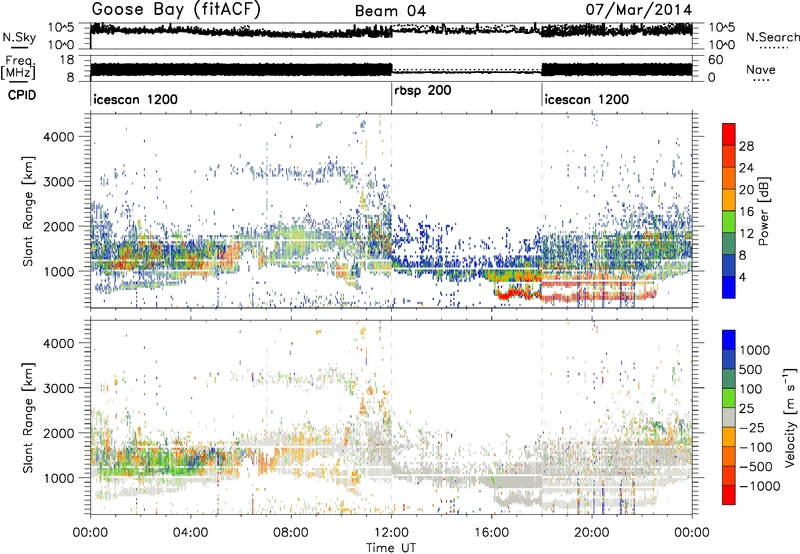Click the 'Power [dB]' color bar label
This screenshot has height=554, width=800.
click(x=764, y=211)
